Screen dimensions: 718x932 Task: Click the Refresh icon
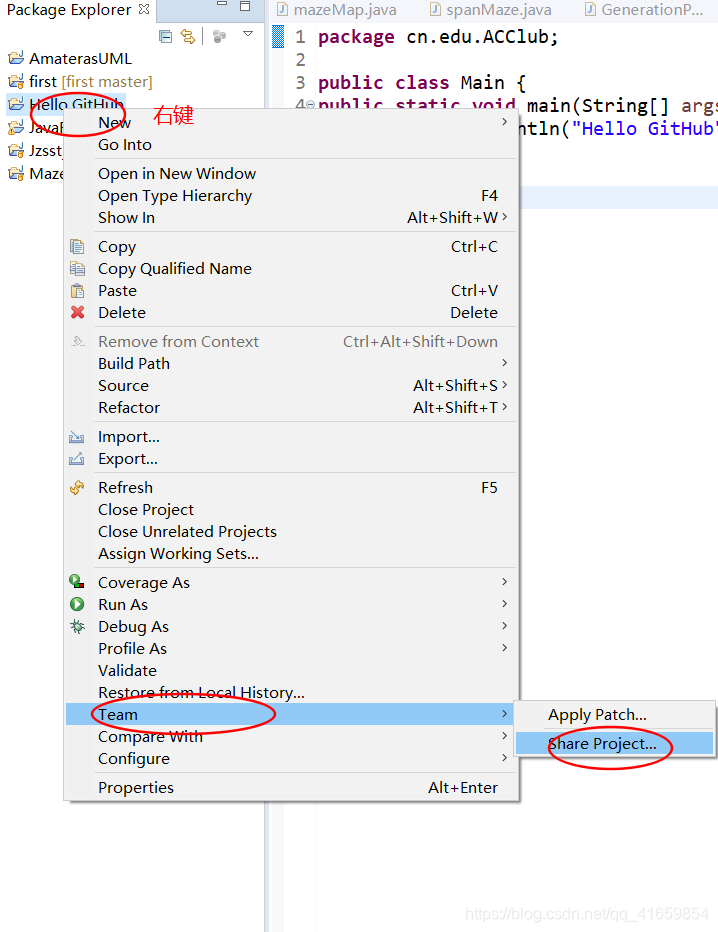pyautogui.click(x=77, y=487)
